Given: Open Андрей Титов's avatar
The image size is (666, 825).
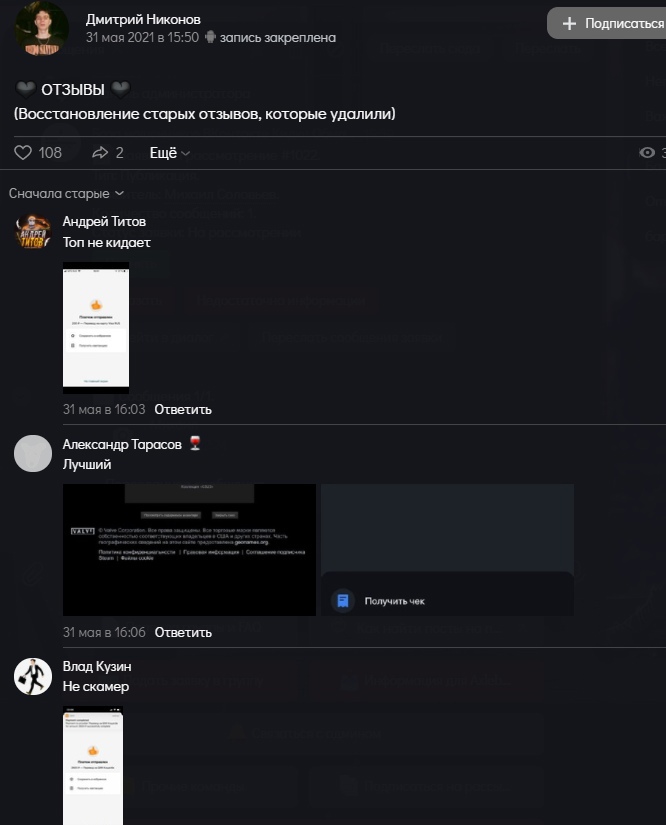Looking at the screenshot, I should (x=33, y=232).
